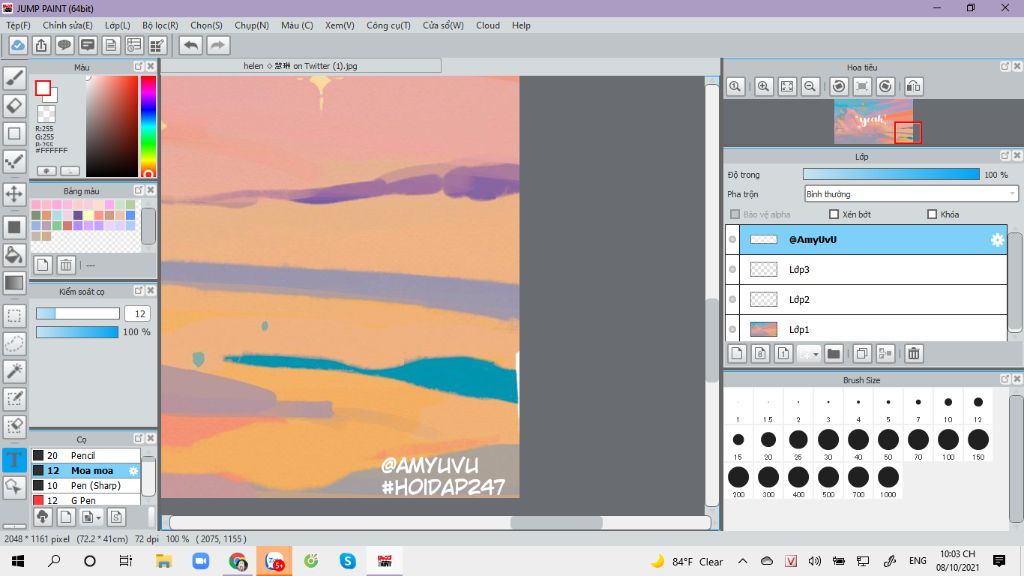
Task: Select the Bucket fill tool
Action: (14, 255)
